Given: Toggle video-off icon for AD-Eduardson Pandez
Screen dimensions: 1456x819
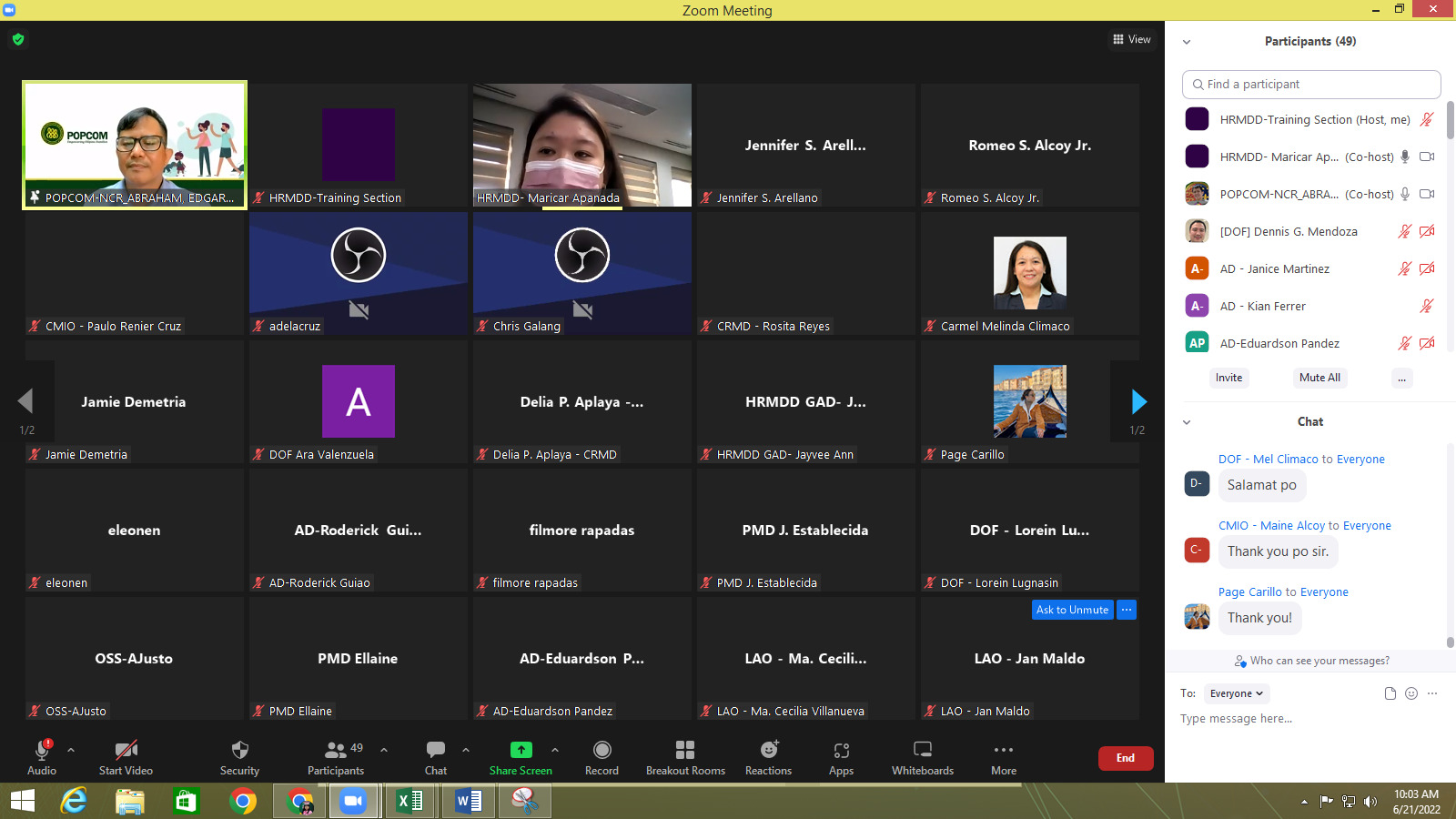Looking at the screenshot, I should point(1427,343).
